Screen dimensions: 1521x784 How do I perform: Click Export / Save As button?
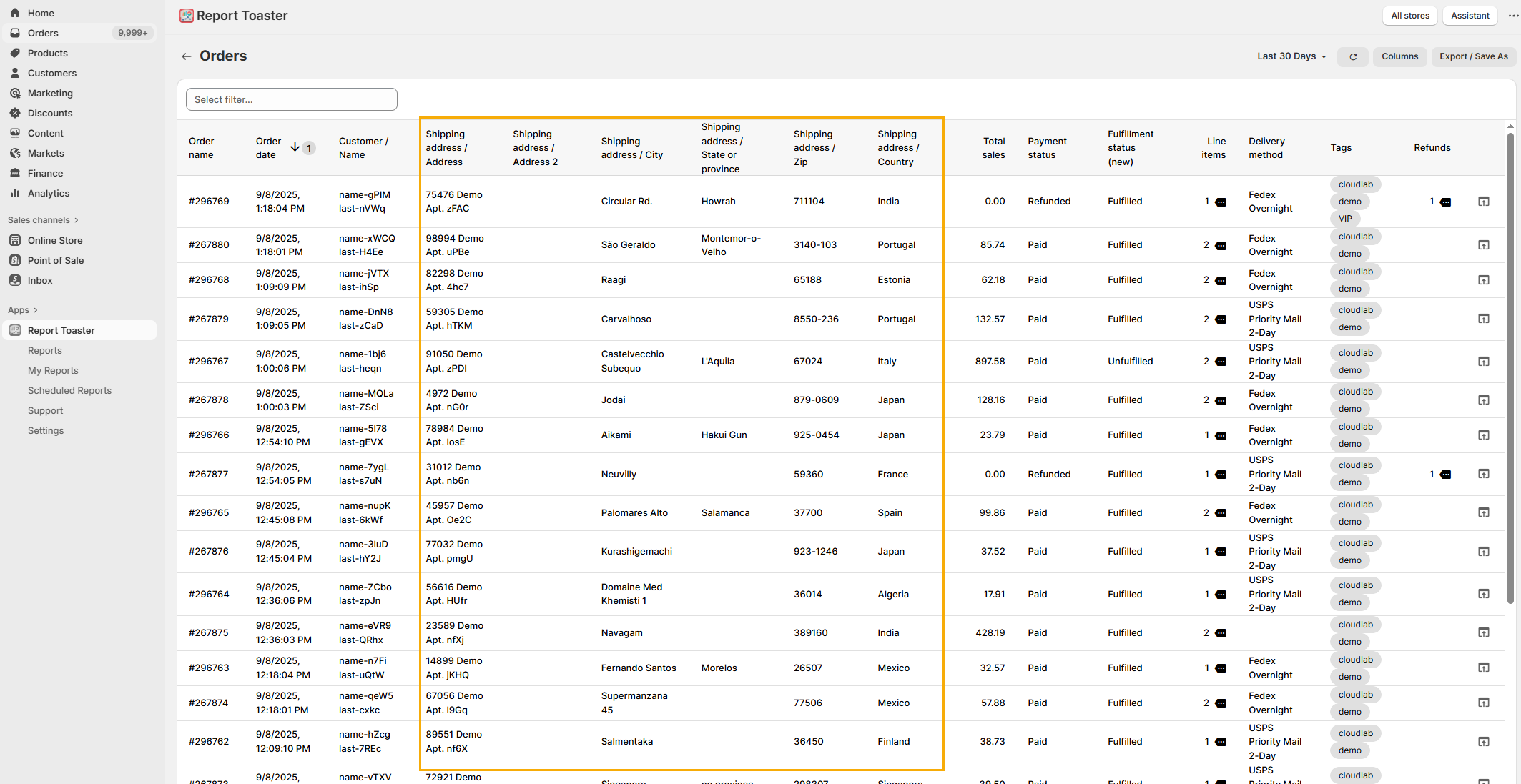click(x=1473, y=56)
